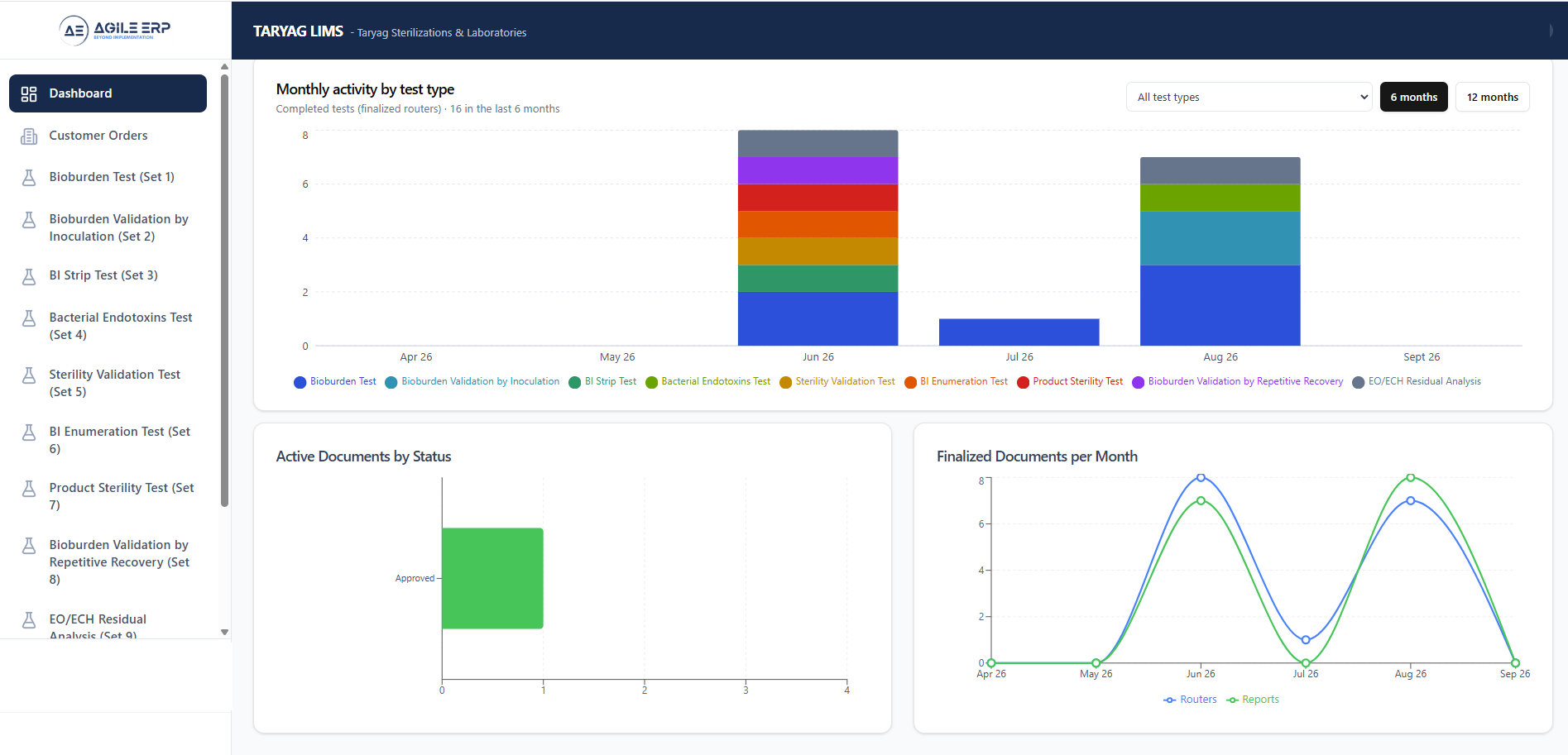1568x755 pixels.
Task: Click the Reports data point for Jun 26
Action: 1201,500
